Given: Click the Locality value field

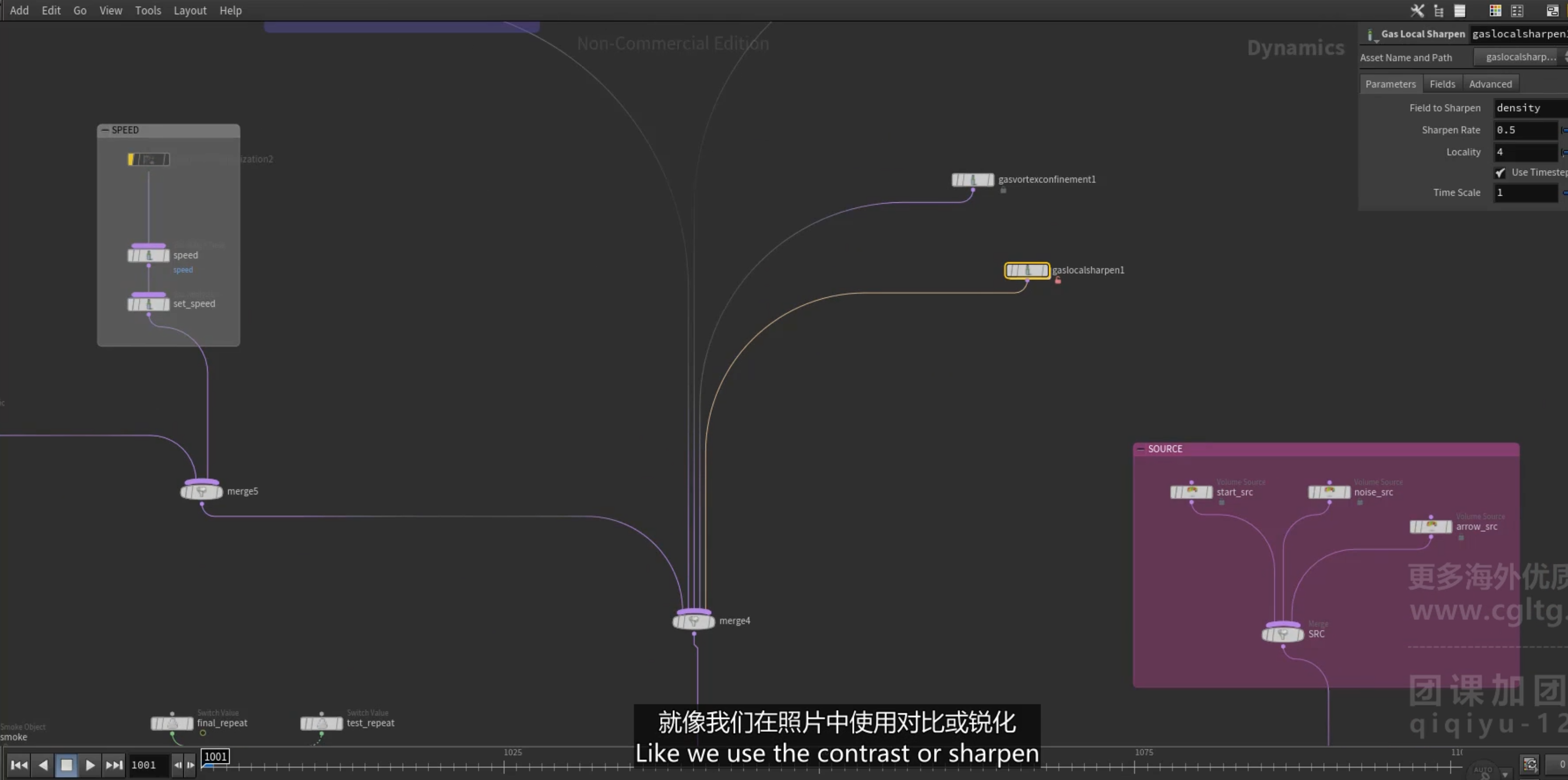Looking at the screenshot, I should point(1525,152).
